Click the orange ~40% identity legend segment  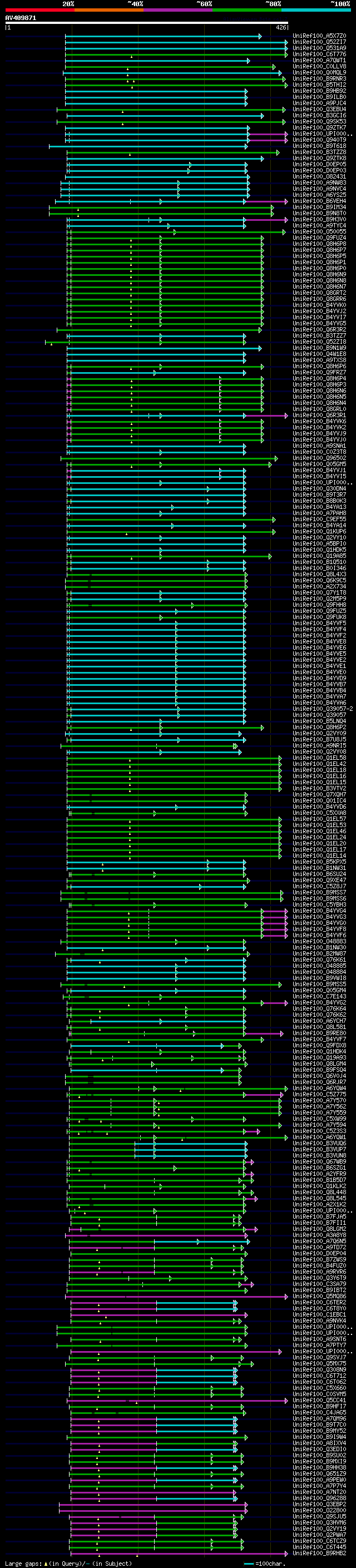[109, 10]
